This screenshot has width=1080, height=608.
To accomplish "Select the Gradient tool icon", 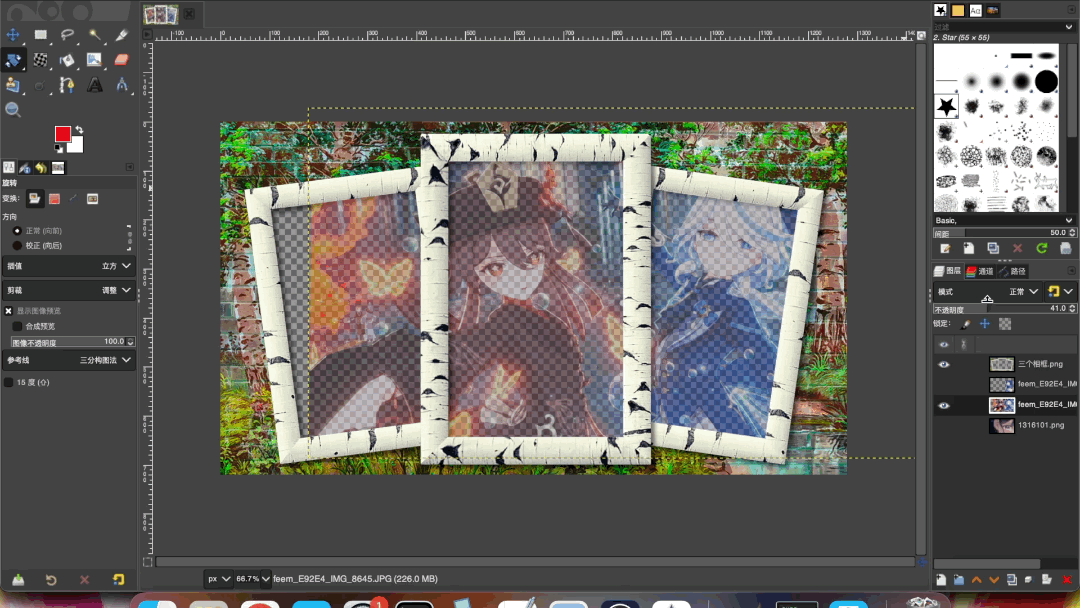I will click(94, 60).
